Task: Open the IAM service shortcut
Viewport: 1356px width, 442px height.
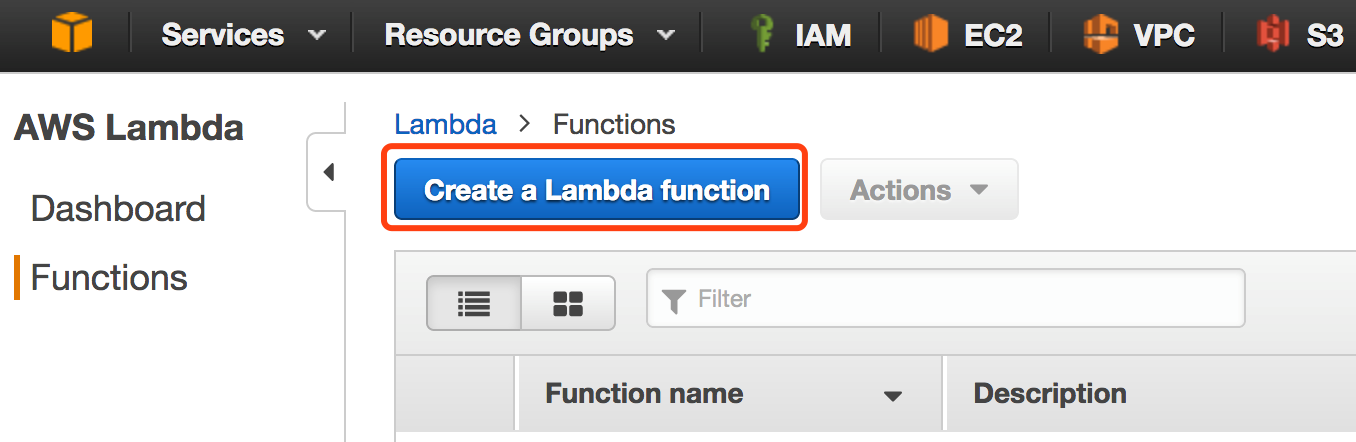Action: click(x=800, y=35)
